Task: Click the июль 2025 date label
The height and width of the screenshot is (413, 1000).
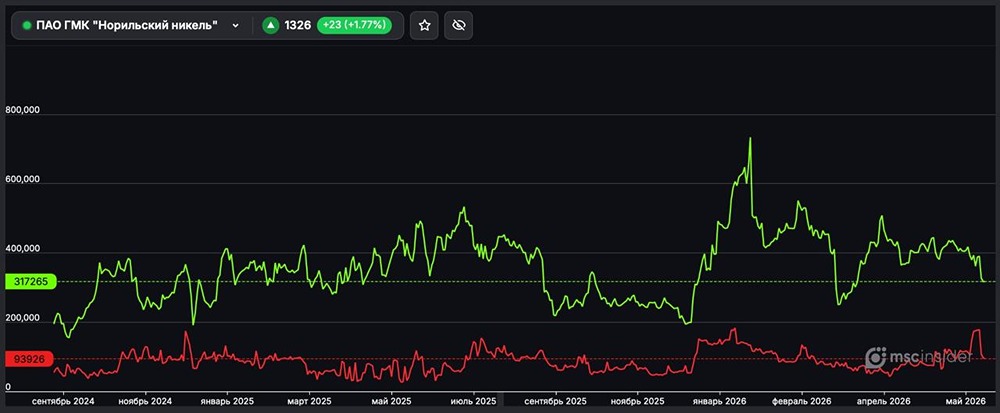Action: pos(473,402)
